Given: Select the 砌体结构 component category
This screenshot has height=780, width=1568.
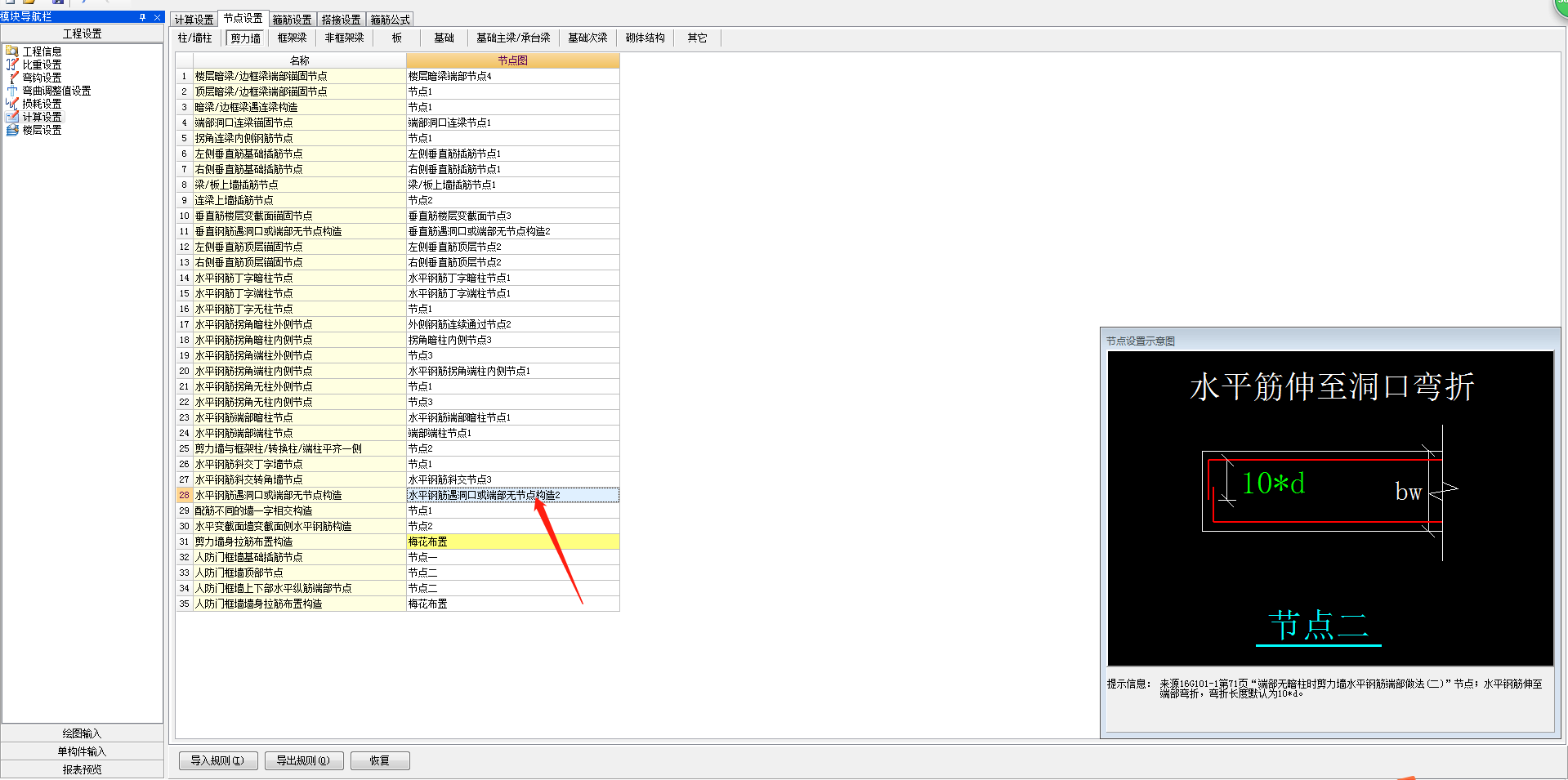Looking at the screenshot, I should click(645, 38).
